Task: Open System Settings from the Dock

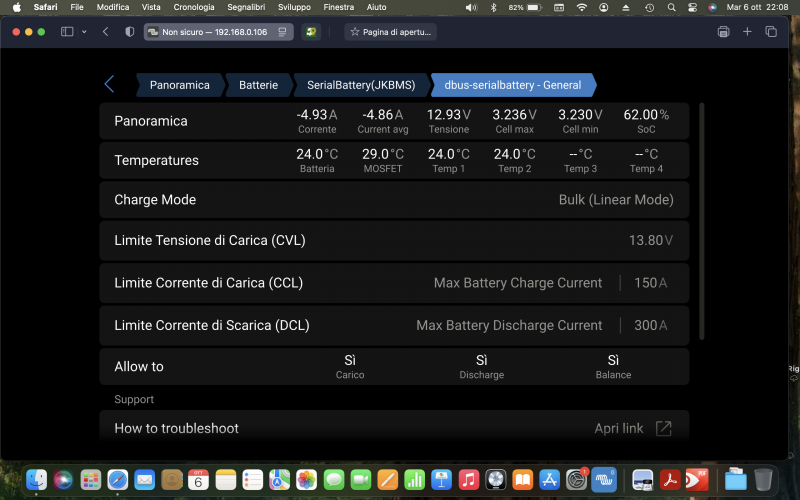Action: (x=577, y=480)
